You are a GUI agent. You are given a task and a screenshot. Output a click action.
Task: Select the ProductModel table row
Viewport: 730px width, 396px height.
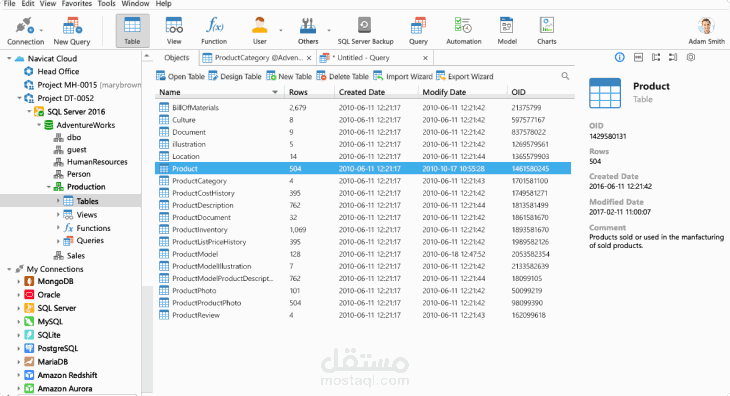pos(363,254)
